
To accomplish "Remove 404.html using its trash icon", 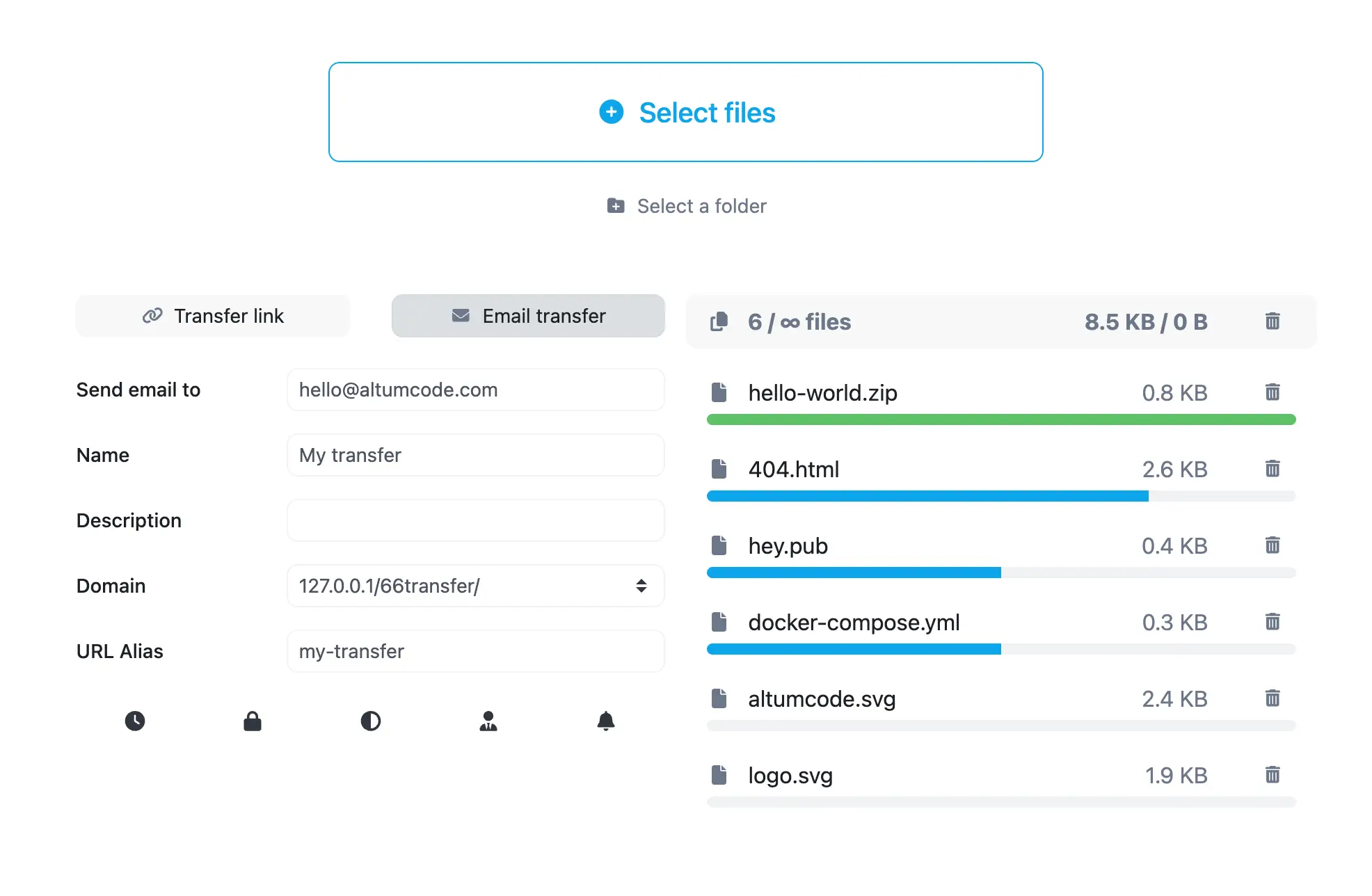I will tap(1273, 469).
